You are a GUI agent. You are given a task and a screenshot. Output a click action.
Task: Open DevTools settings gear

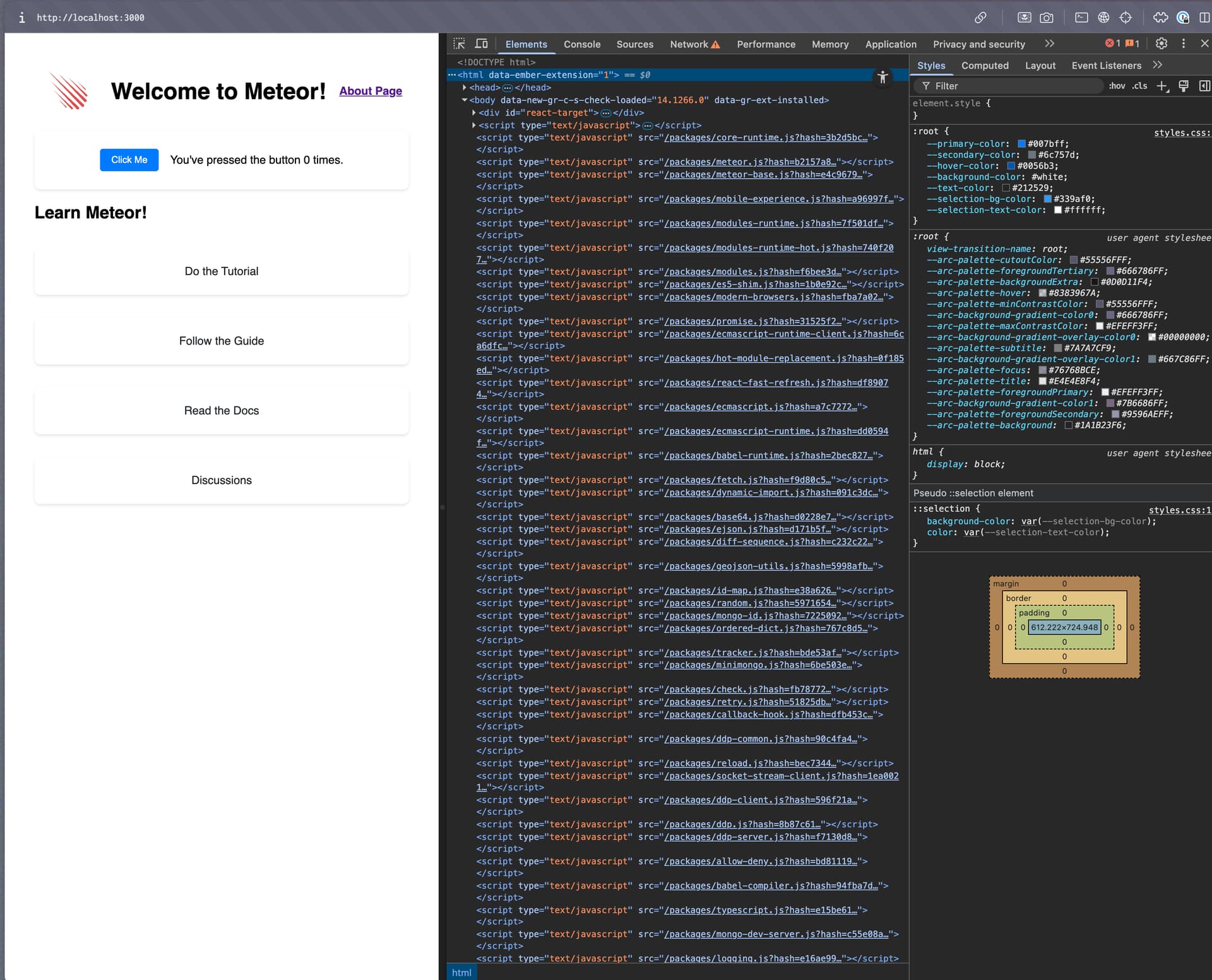click(x=1161, y=44)
